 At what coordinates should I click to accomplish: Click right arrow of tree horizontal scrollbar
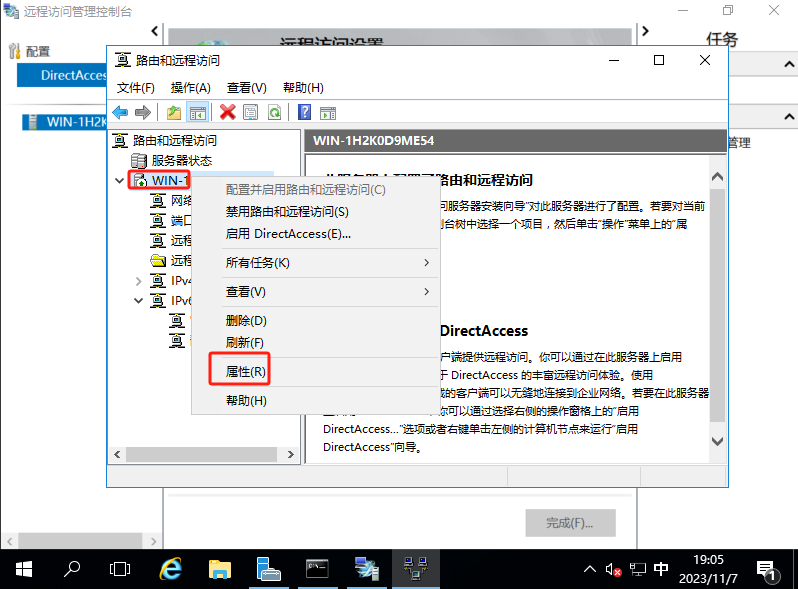[291, 454]
